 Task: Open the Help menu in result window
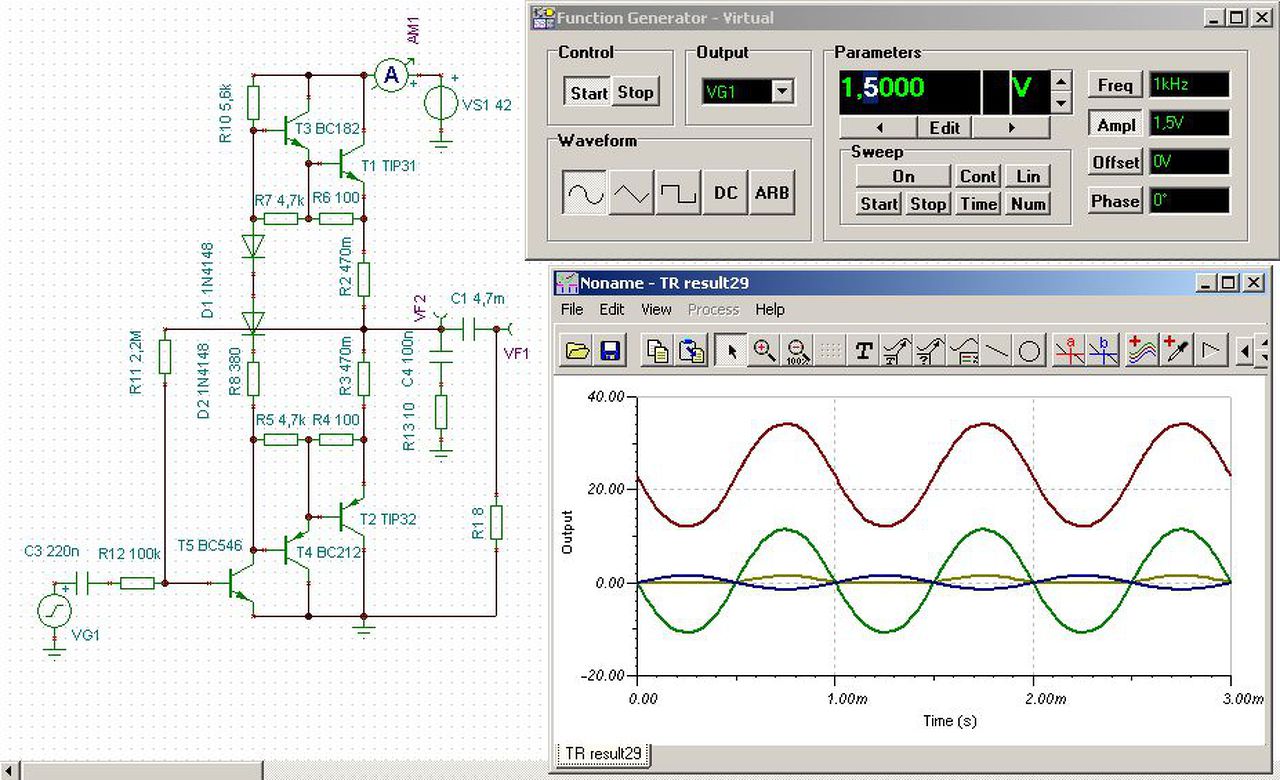pyautogui.click(x=770, y=310)
